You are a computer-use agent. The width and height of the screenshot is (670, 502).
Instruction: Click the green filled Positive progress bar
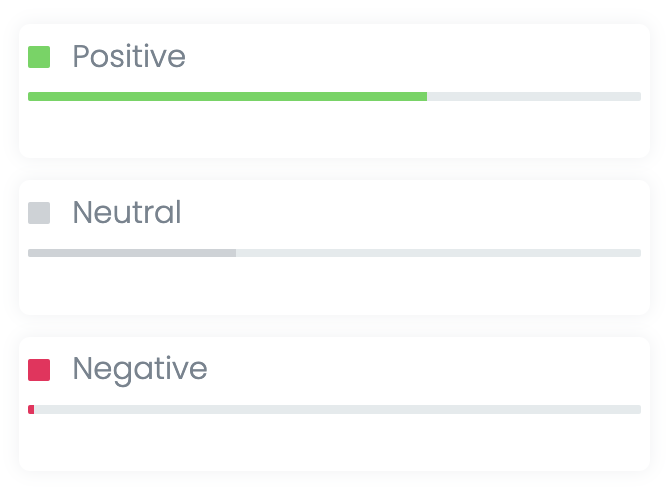(x=227, y=97)
